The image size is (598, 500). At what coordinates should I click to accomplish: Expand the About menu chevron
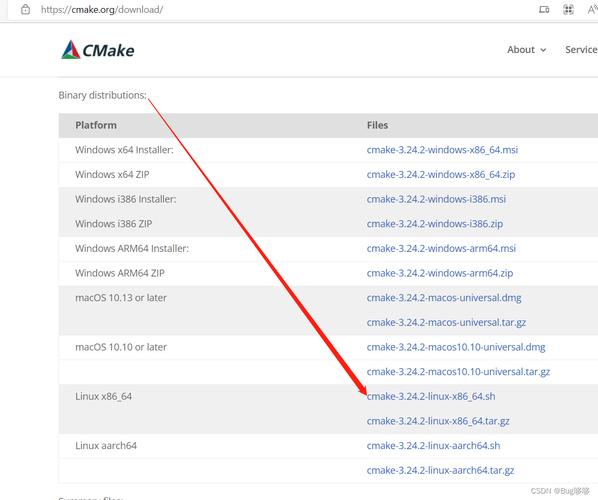[x=543, y=50]
